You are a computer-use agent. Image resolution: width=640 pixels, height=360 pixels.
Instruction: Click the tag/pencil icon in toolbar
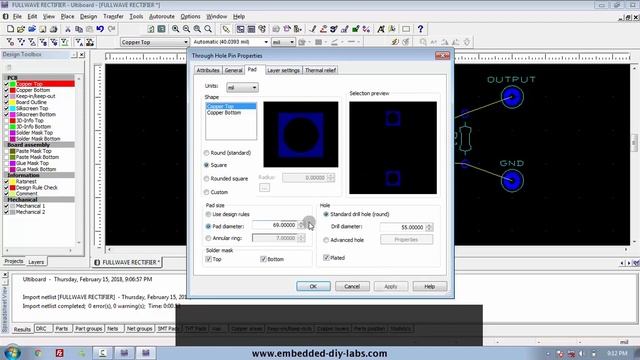click(x=226, y=29)
